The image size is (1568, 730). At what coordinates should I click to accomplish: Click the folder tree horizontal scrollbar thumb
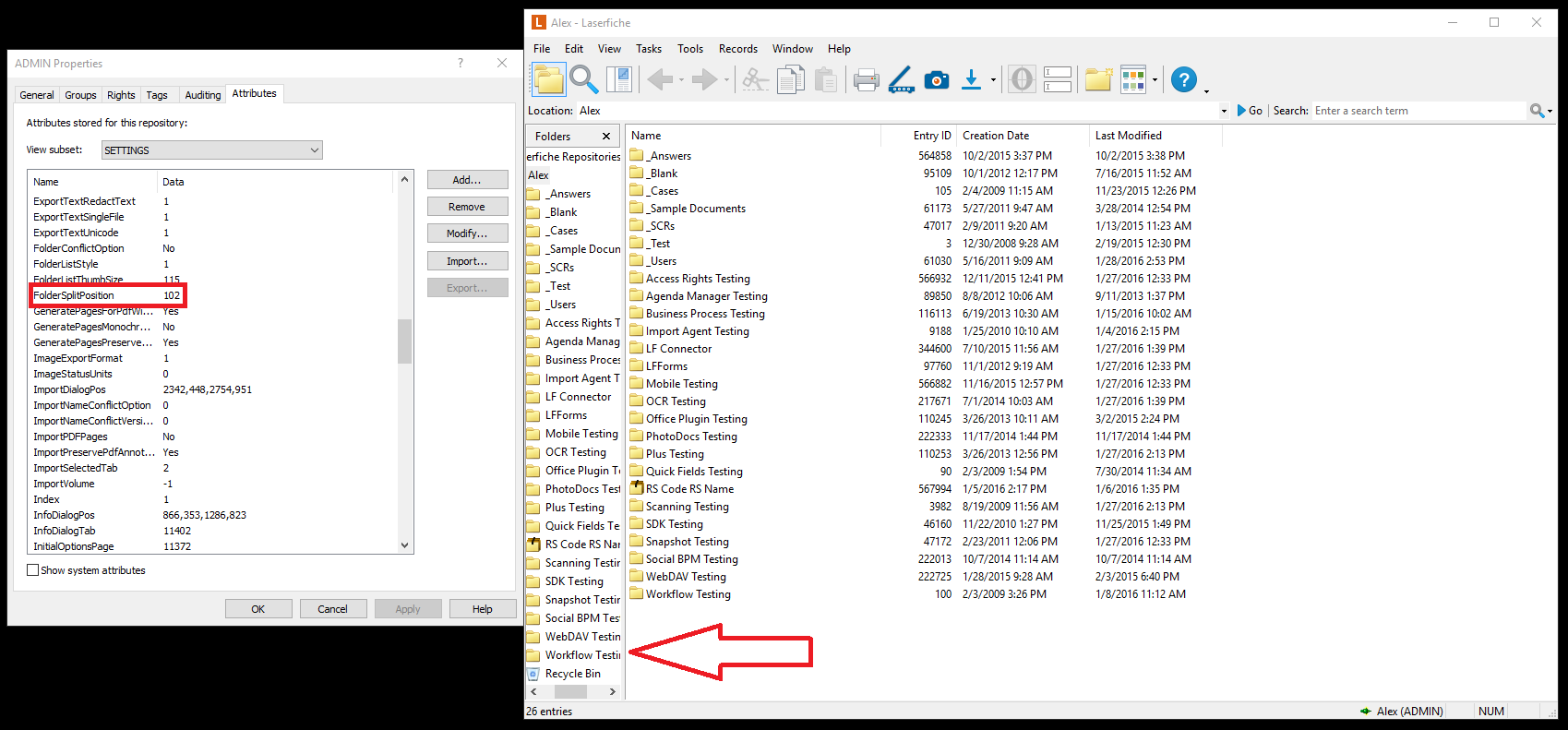(570, 691)
